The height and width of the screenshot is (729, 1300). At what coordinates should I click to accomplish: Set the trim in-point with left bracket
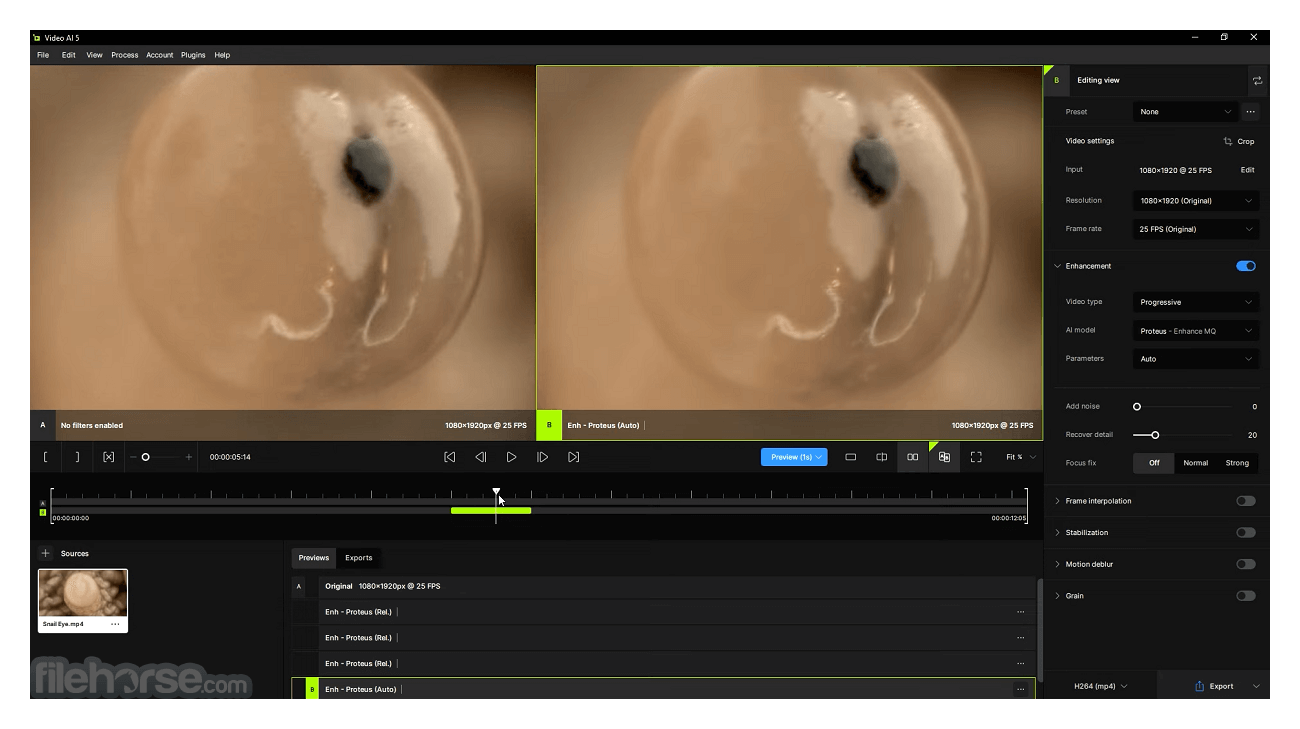pos(45,457)
